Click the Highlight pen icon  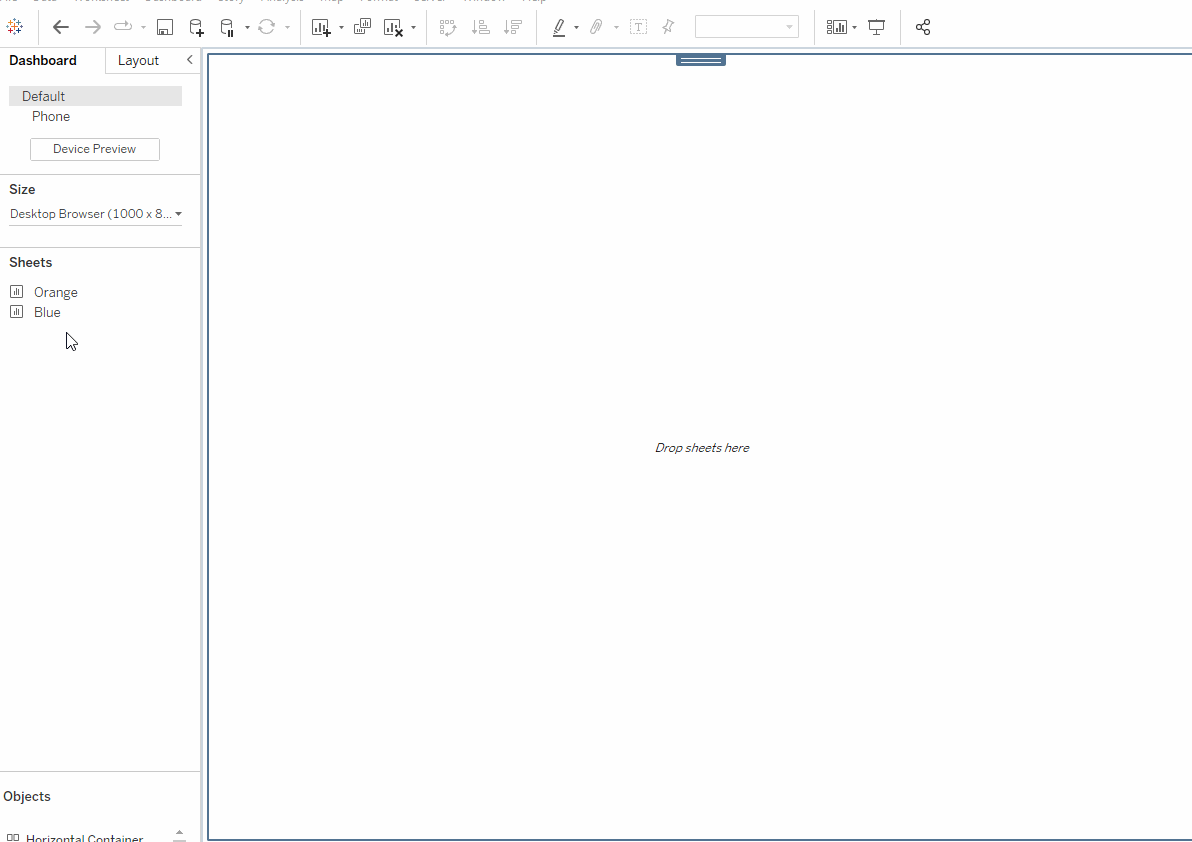coord(559,27)
